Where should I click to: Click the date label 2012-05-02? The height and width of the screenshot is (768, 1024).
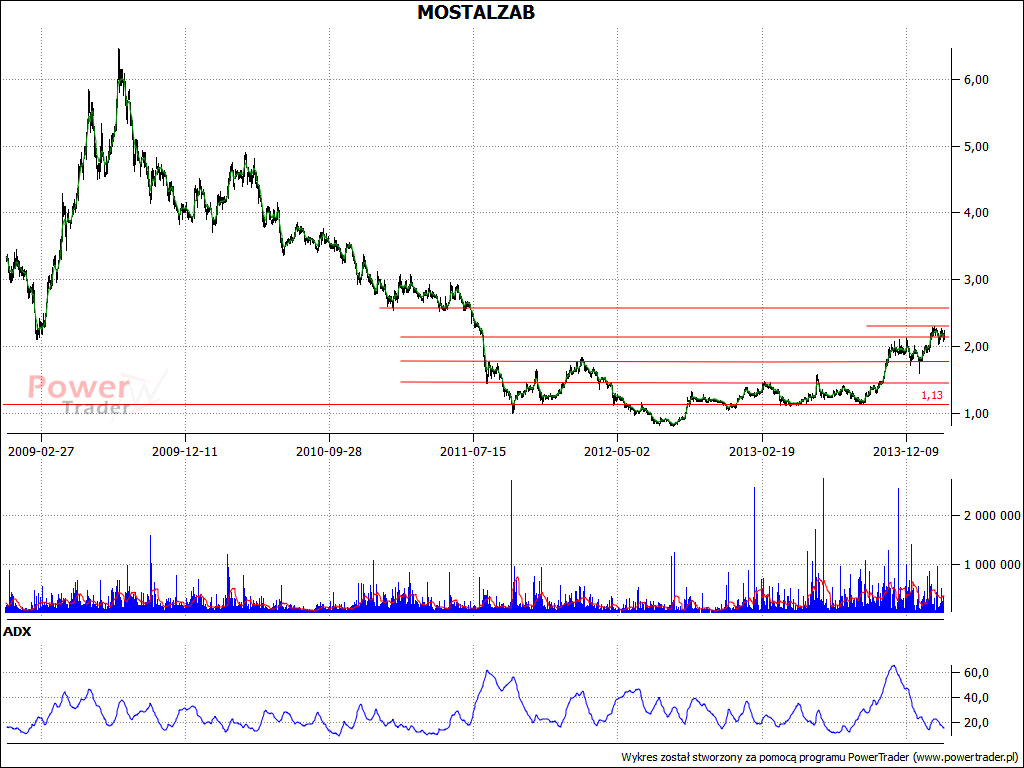tap(617, 452)
